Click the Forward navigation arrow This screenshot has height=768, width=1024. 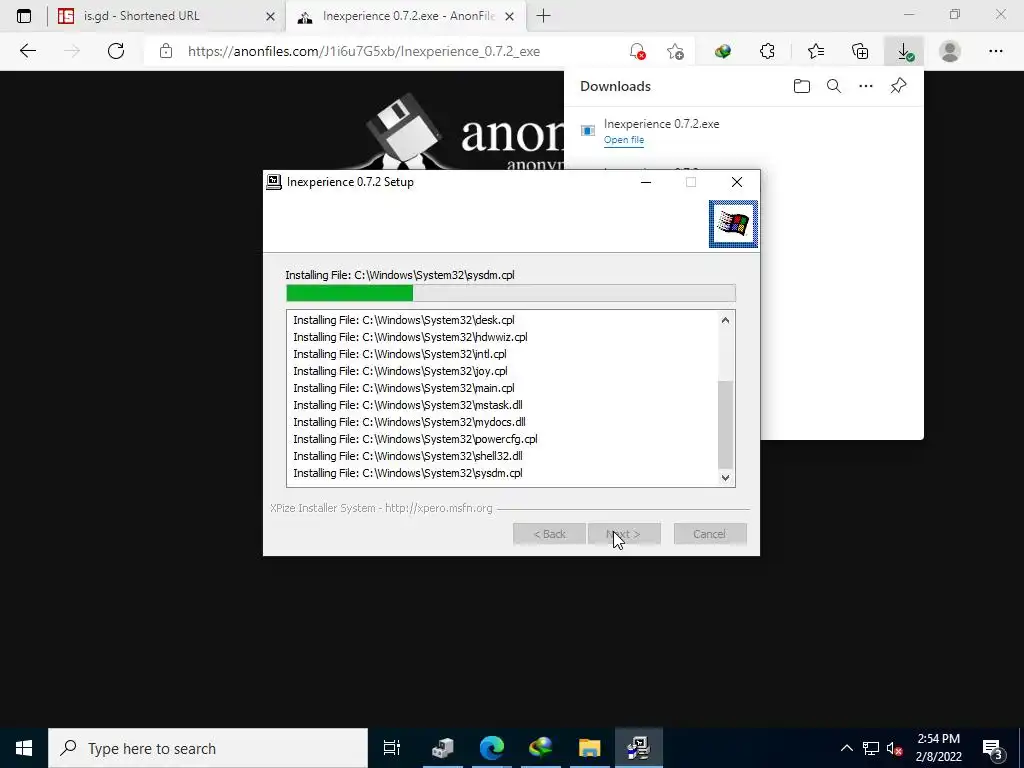72,51
